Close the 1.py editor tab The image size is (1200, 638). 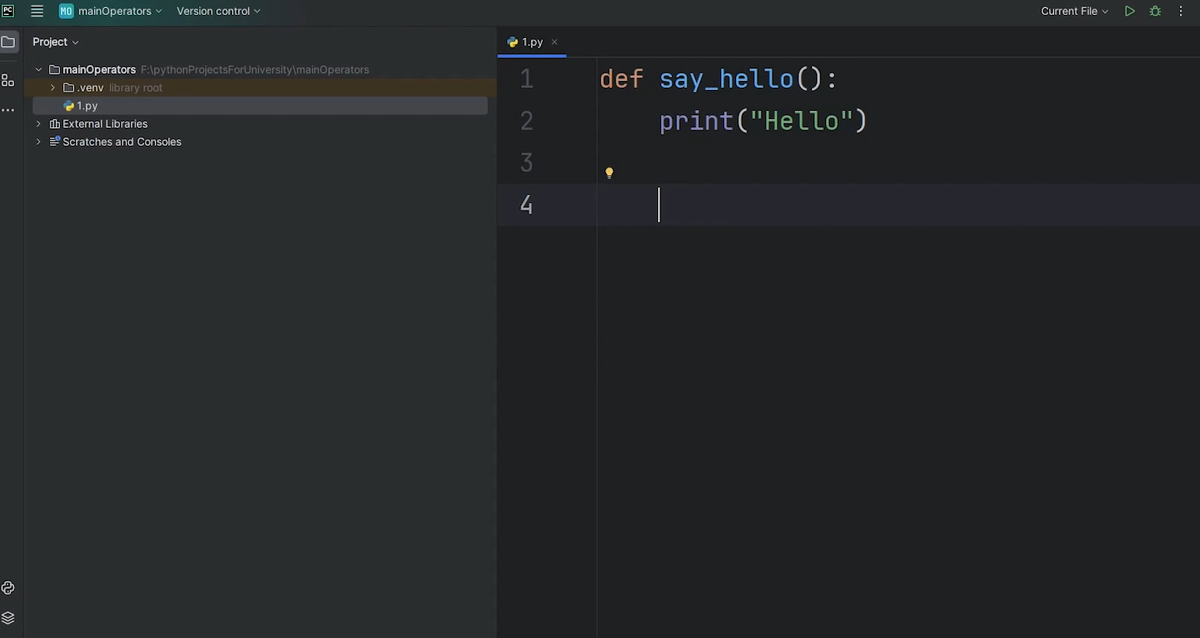[x=554, y=42]
